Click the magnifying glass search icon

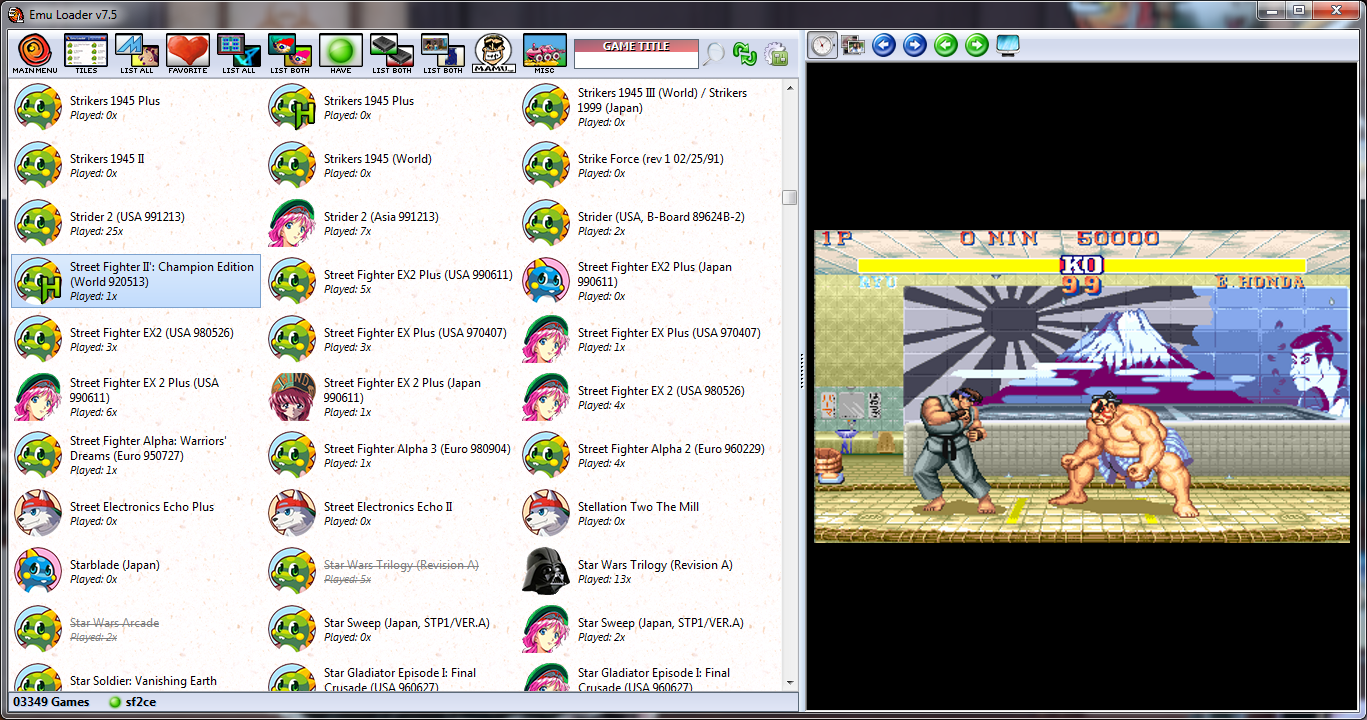point(713,54)
